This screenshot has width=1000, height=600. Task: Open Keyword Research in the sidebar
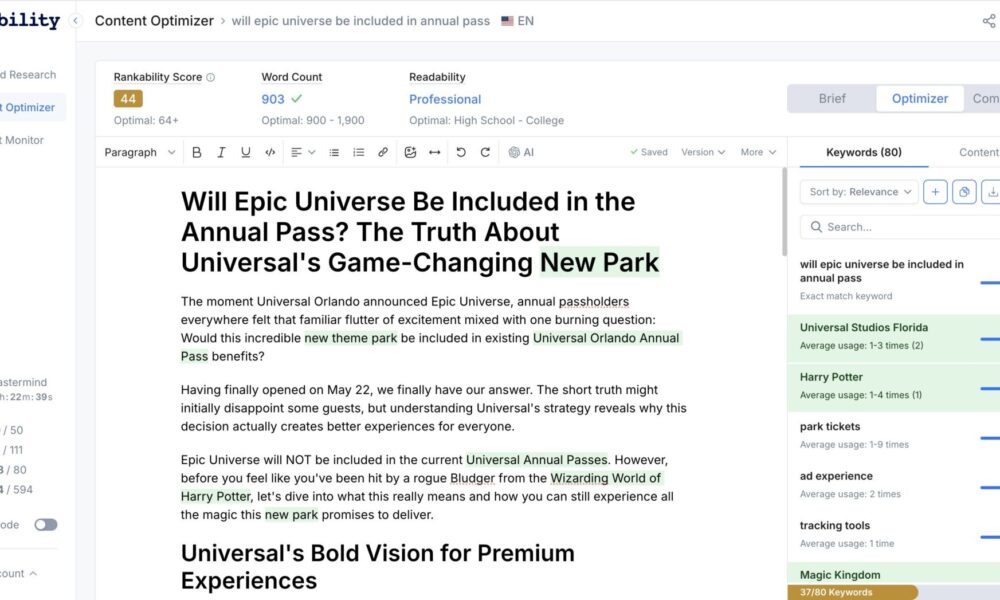click(28, 75)
